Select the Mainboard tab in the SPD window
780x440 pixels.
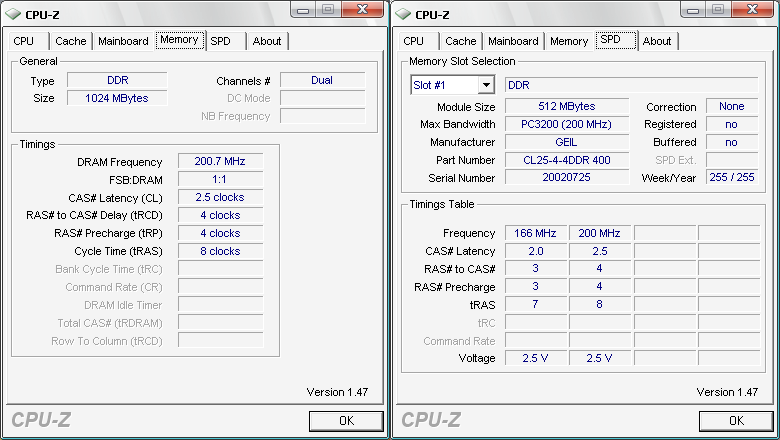point(514,42)
